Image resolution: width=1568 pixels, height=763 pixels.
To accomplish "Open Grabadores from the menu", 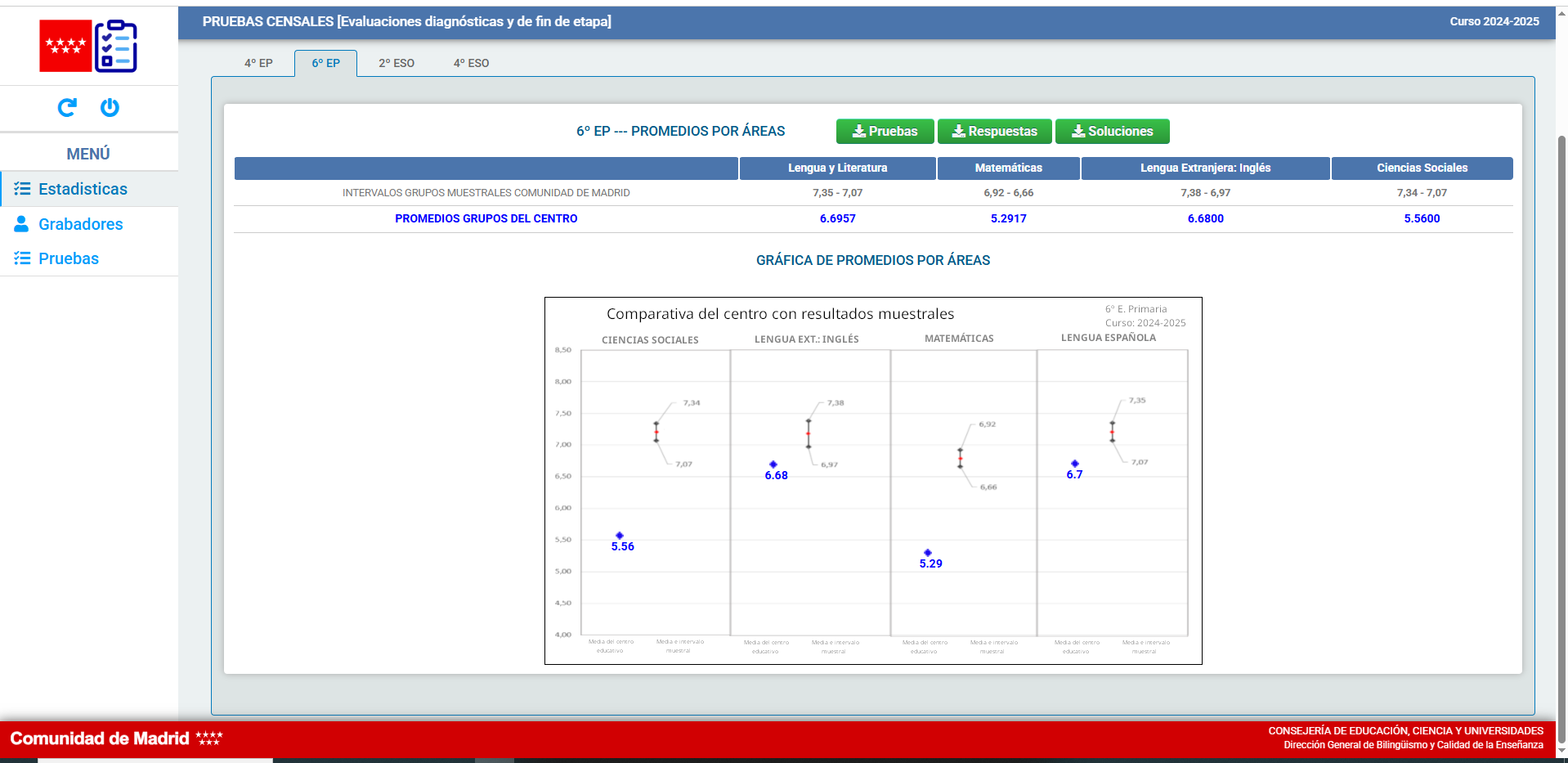I will [80, 224].
